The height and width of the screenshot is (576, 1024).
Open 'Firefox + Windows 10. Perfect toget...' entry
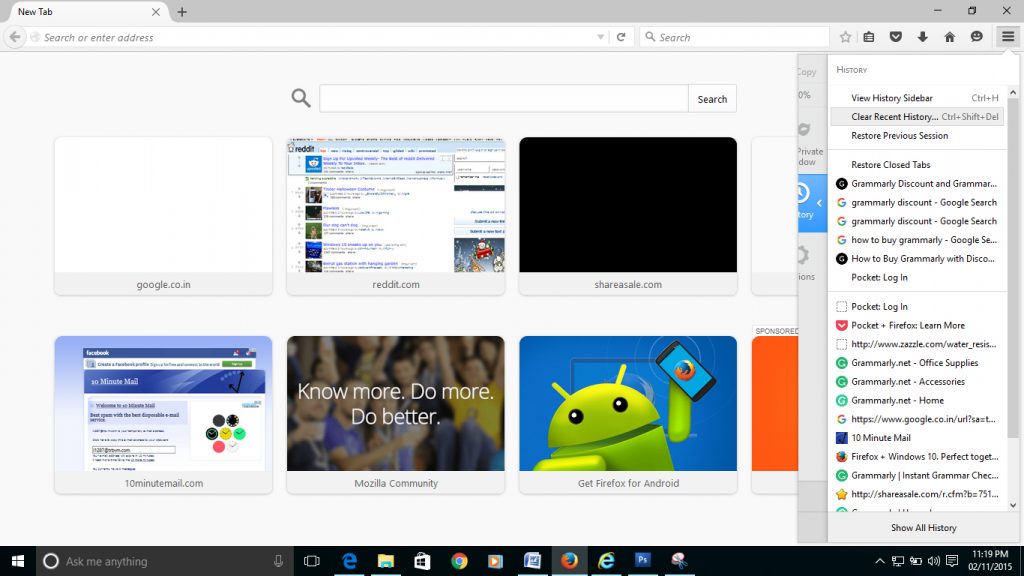point(918,457)
